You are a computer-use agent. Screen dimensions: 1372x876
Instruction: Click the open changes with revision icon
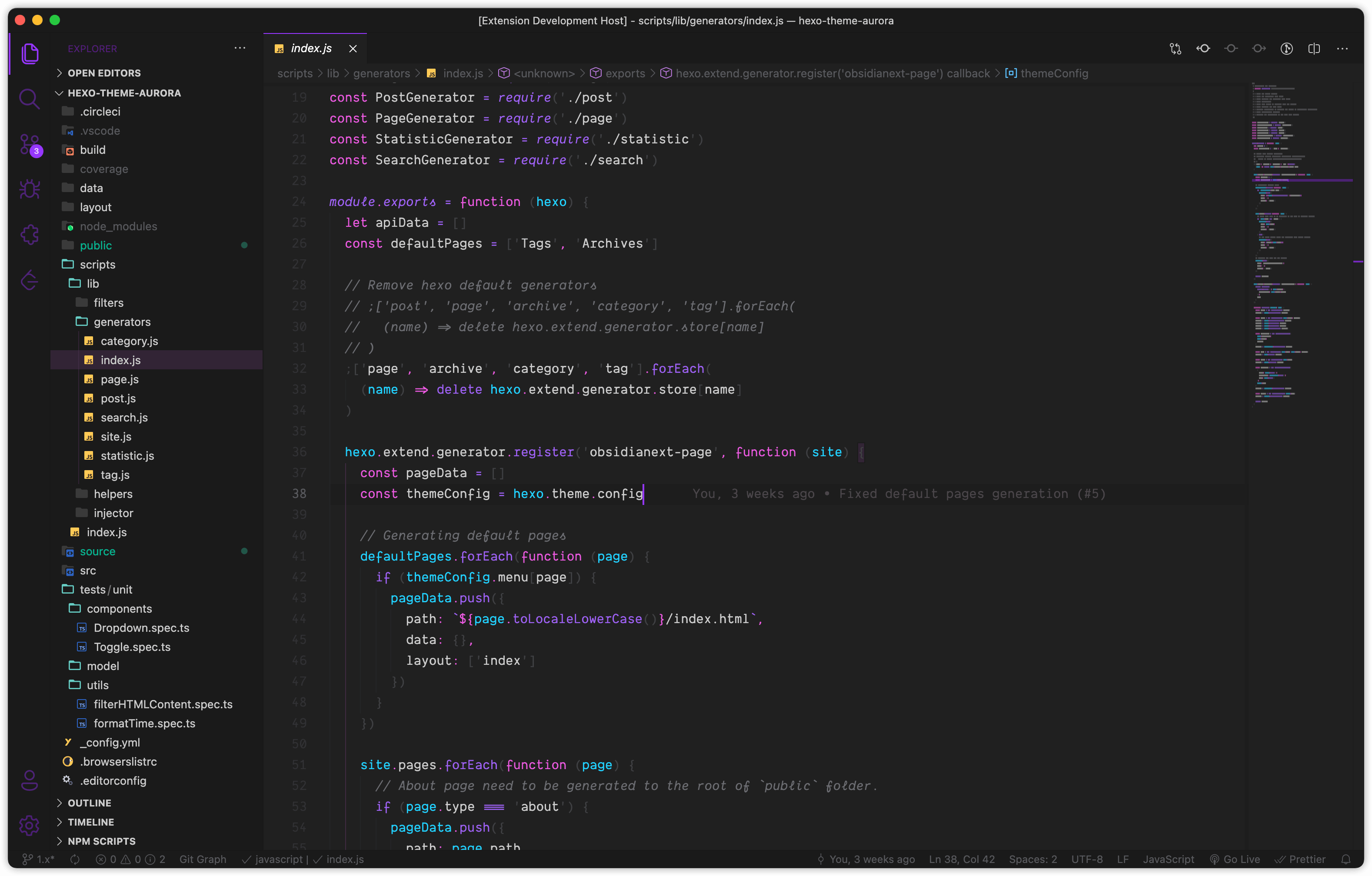(1231, 49)
